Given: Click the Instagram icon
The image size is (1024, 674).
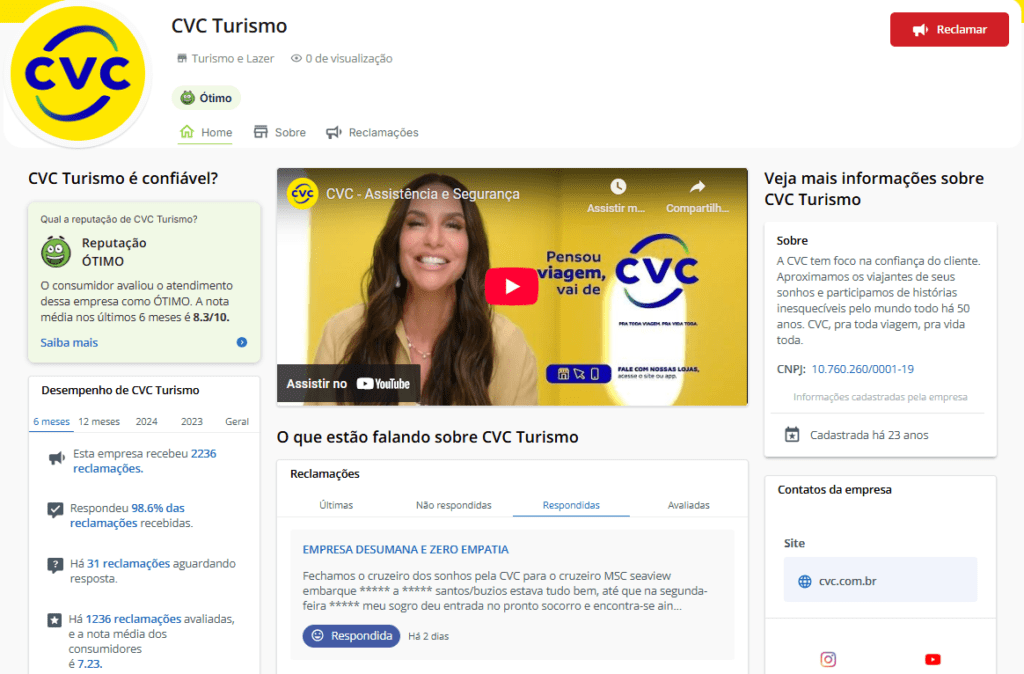Looking at the screenshot, I should point(828,659).
